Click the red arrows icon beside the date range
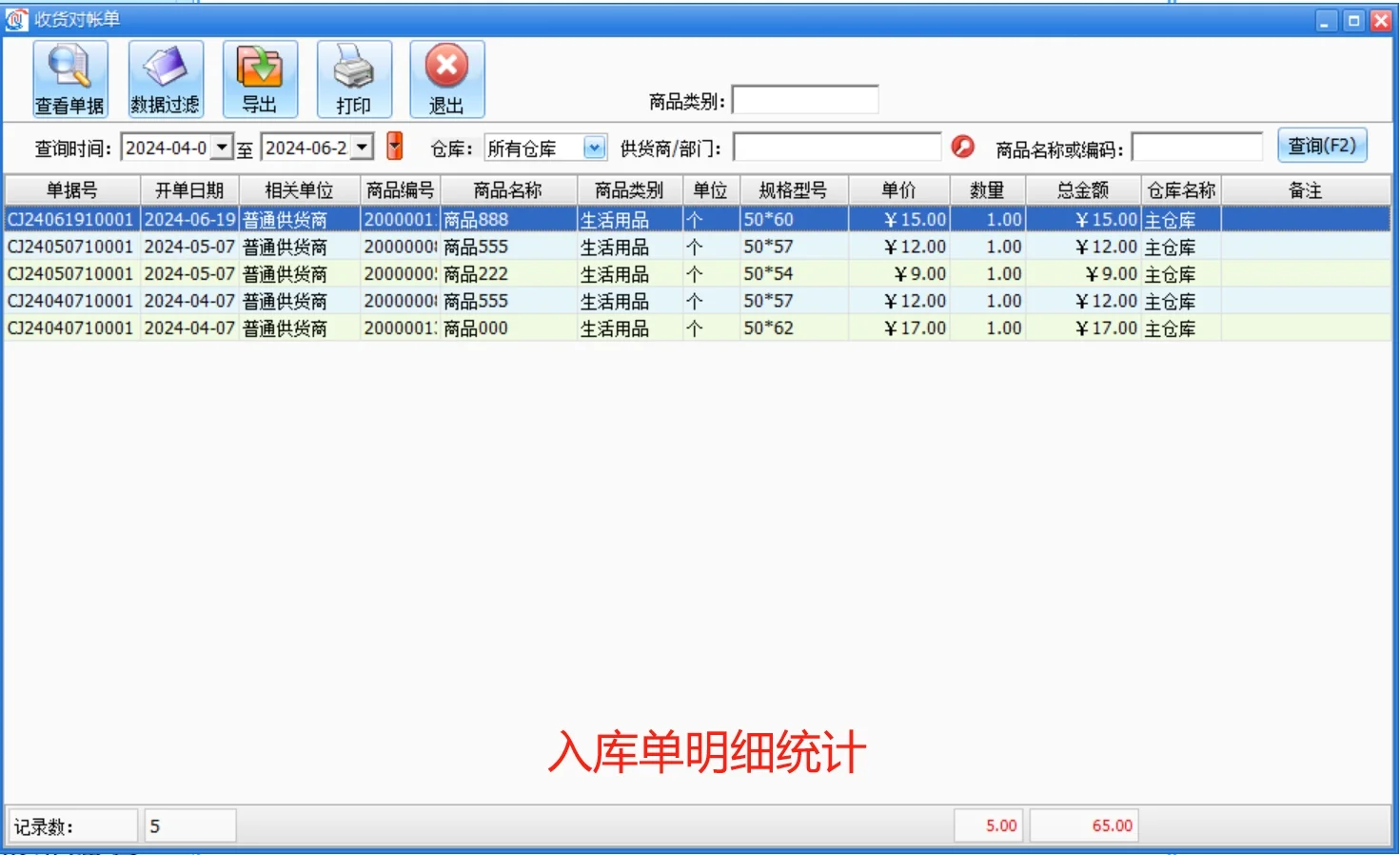This screenshot has width=1400, height=855. coord(394,147)
